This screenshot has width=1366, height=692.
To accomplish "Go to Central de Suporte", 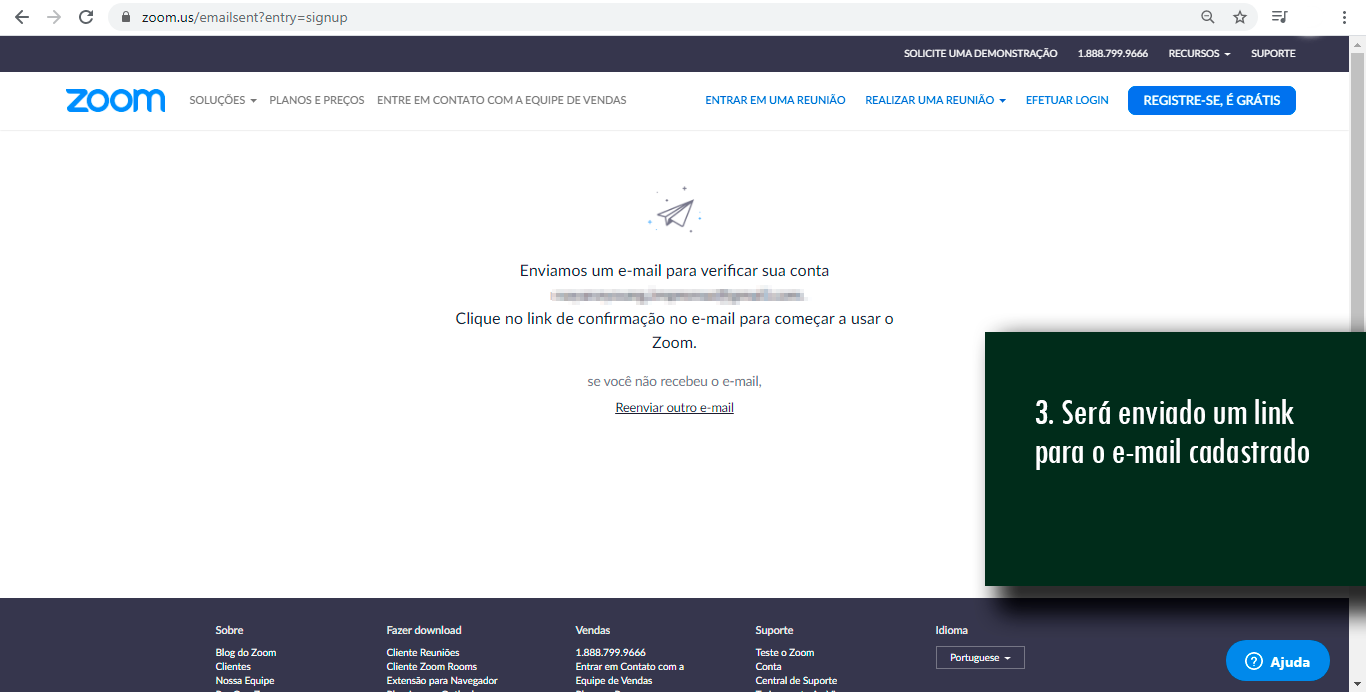I will tap(796, 681).
